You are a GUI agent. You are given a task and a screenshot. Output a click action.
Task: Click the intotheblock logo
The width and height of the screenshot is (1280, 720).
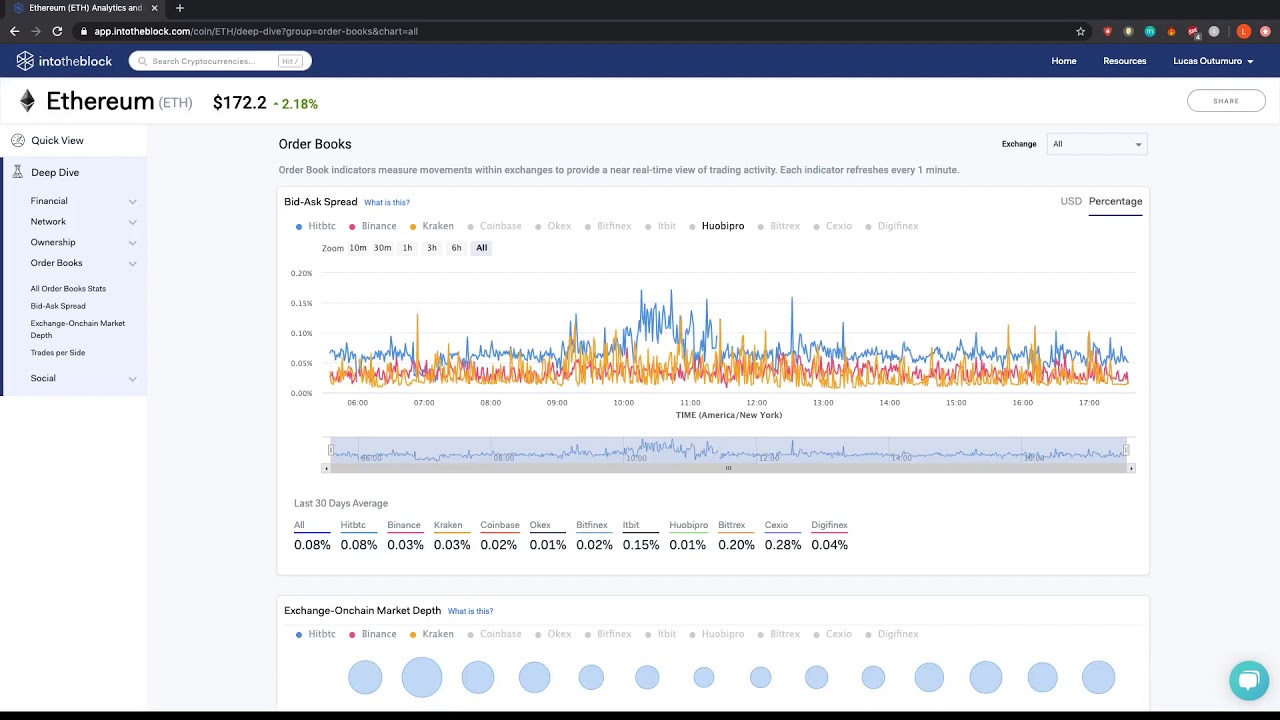click(x=64, y=61)
